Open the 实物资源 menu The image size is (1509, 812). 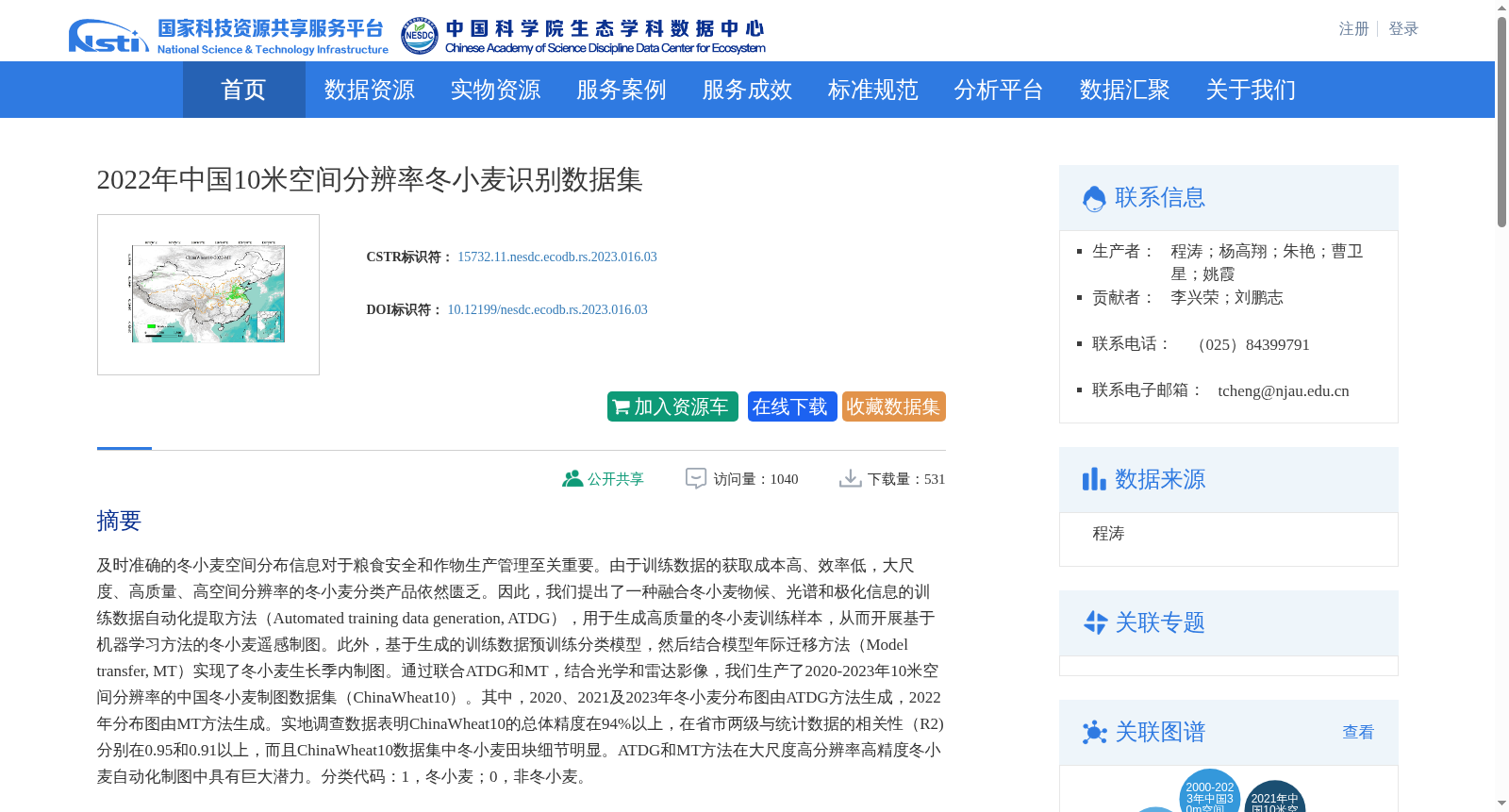495,90
